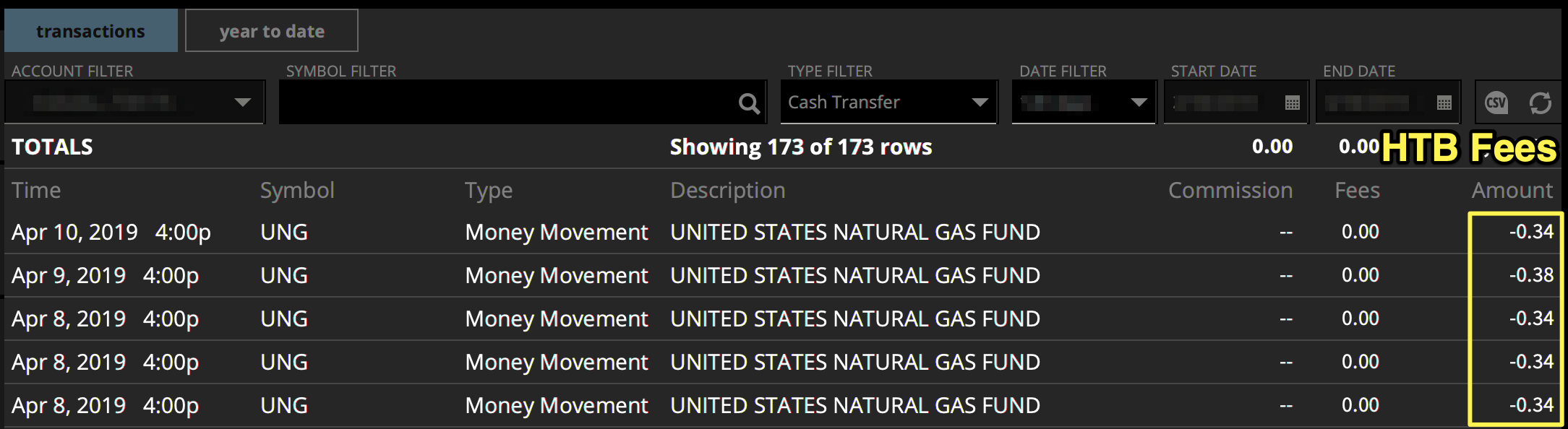Click the Symbol column header
Screen dimensions: 1568x429
297,190
